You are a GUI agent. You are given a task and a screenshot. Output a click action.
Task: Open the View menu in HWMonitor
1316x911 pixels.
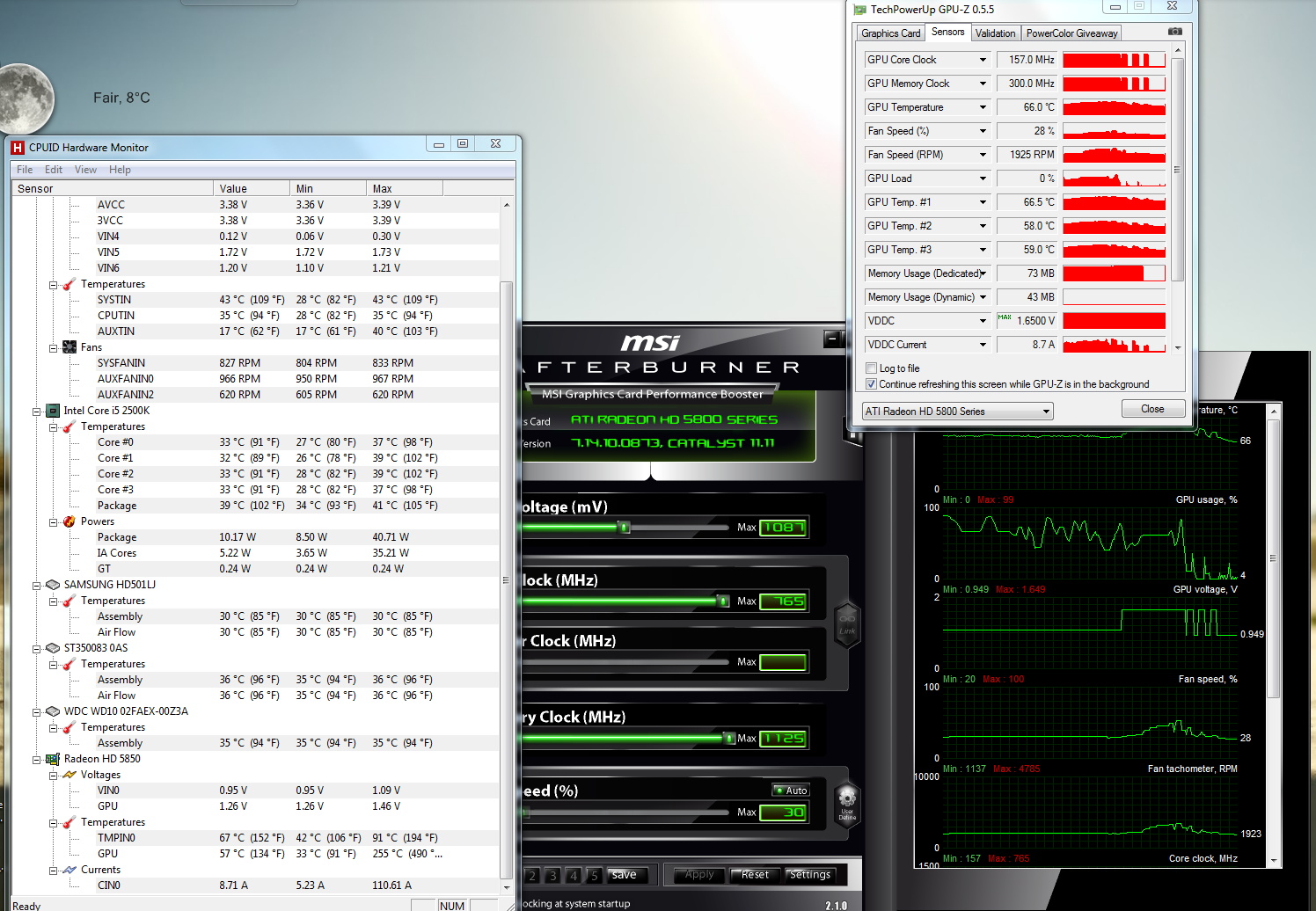click(x=85, y=170)
